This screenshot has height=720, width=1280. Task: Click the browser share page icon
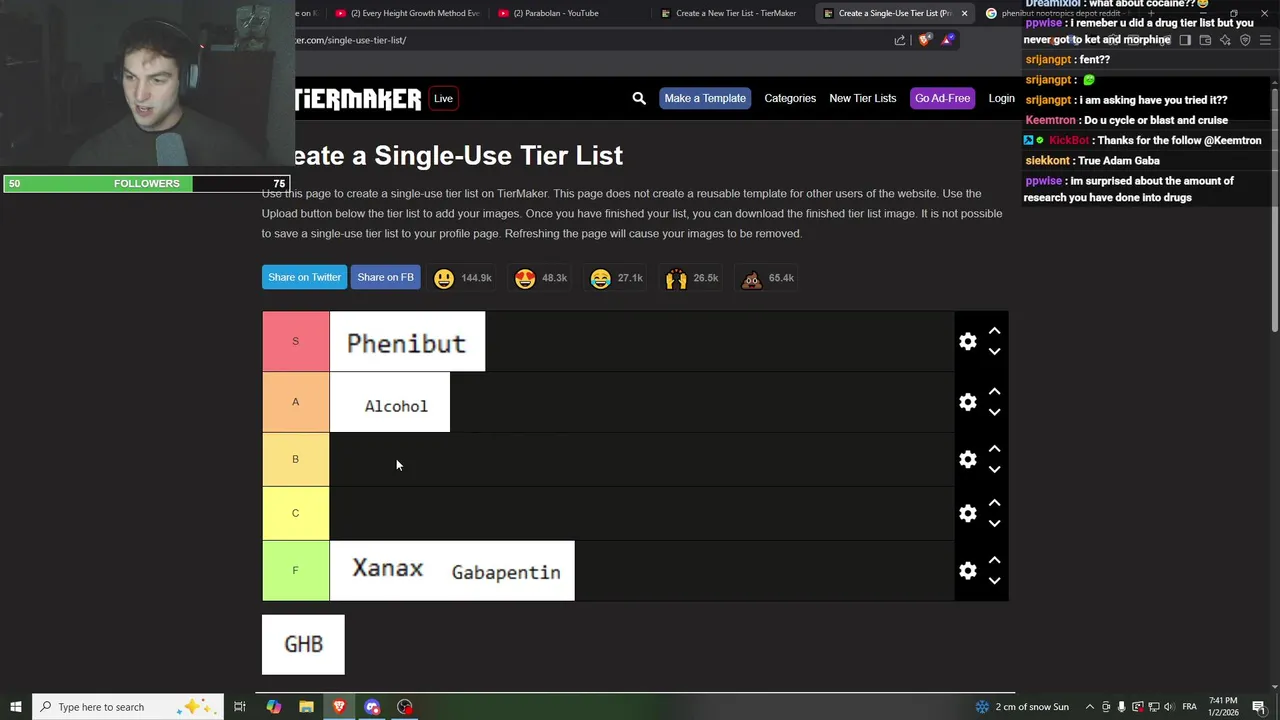[x=900, y=40]
